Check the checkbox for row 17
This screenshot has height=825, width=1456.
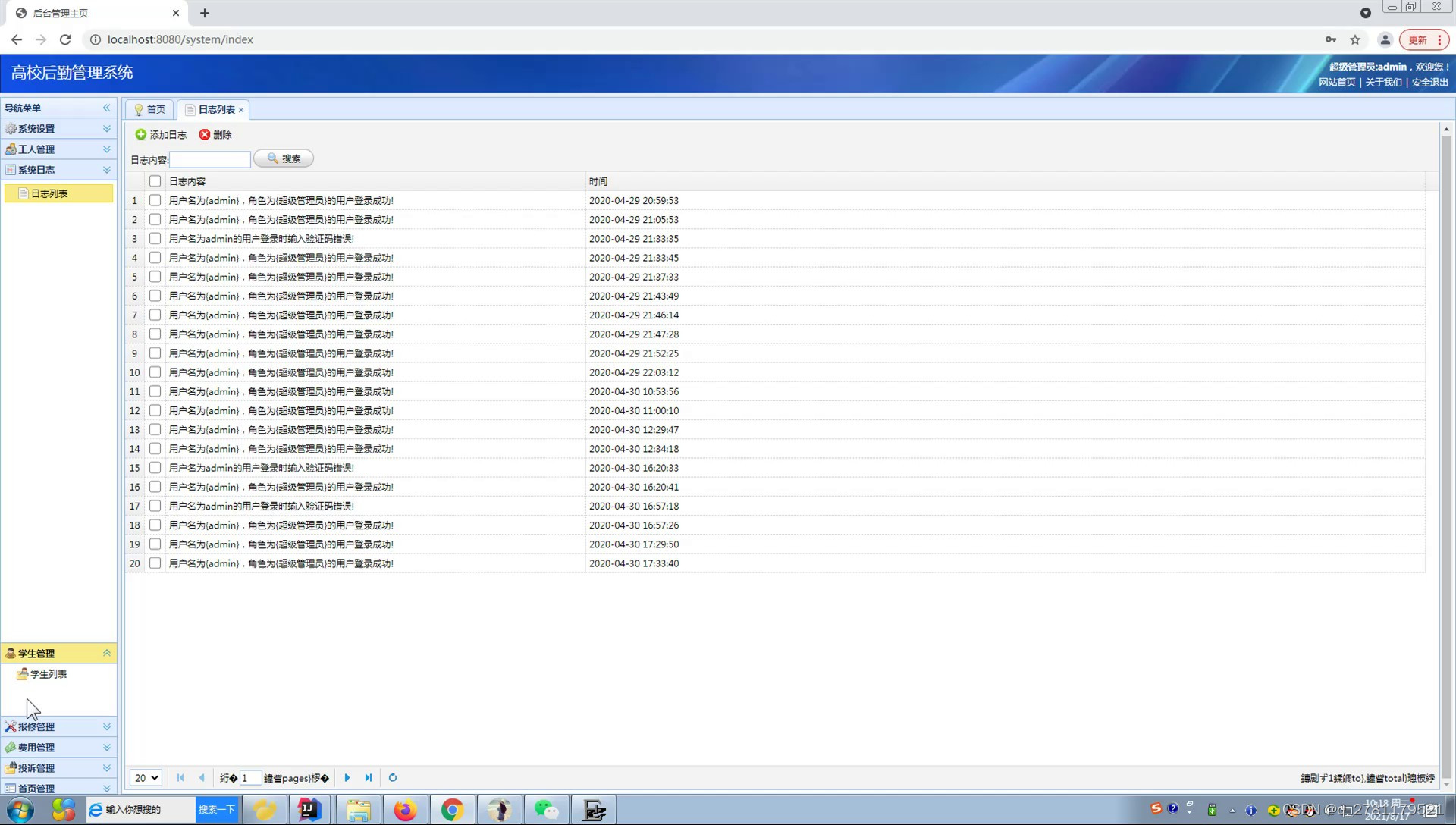pos(155,506)
